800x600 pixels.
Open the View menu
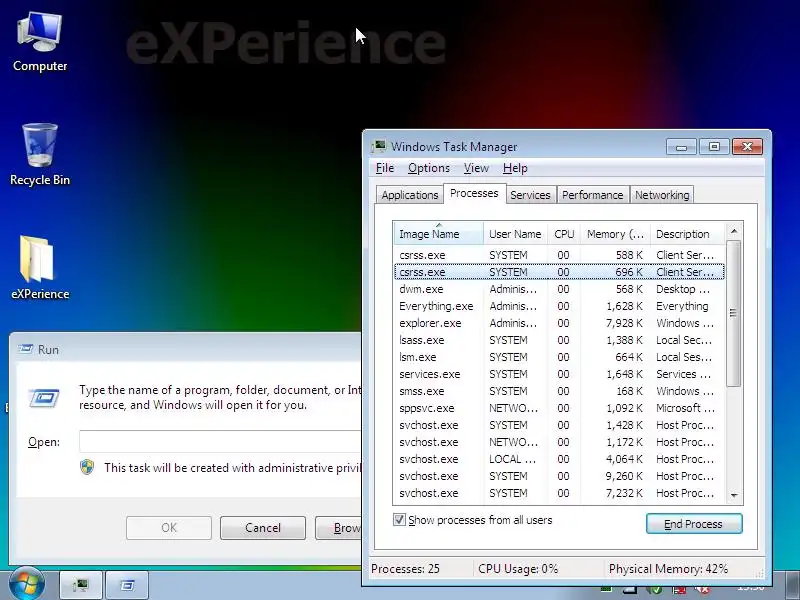(x=476, y=168)
